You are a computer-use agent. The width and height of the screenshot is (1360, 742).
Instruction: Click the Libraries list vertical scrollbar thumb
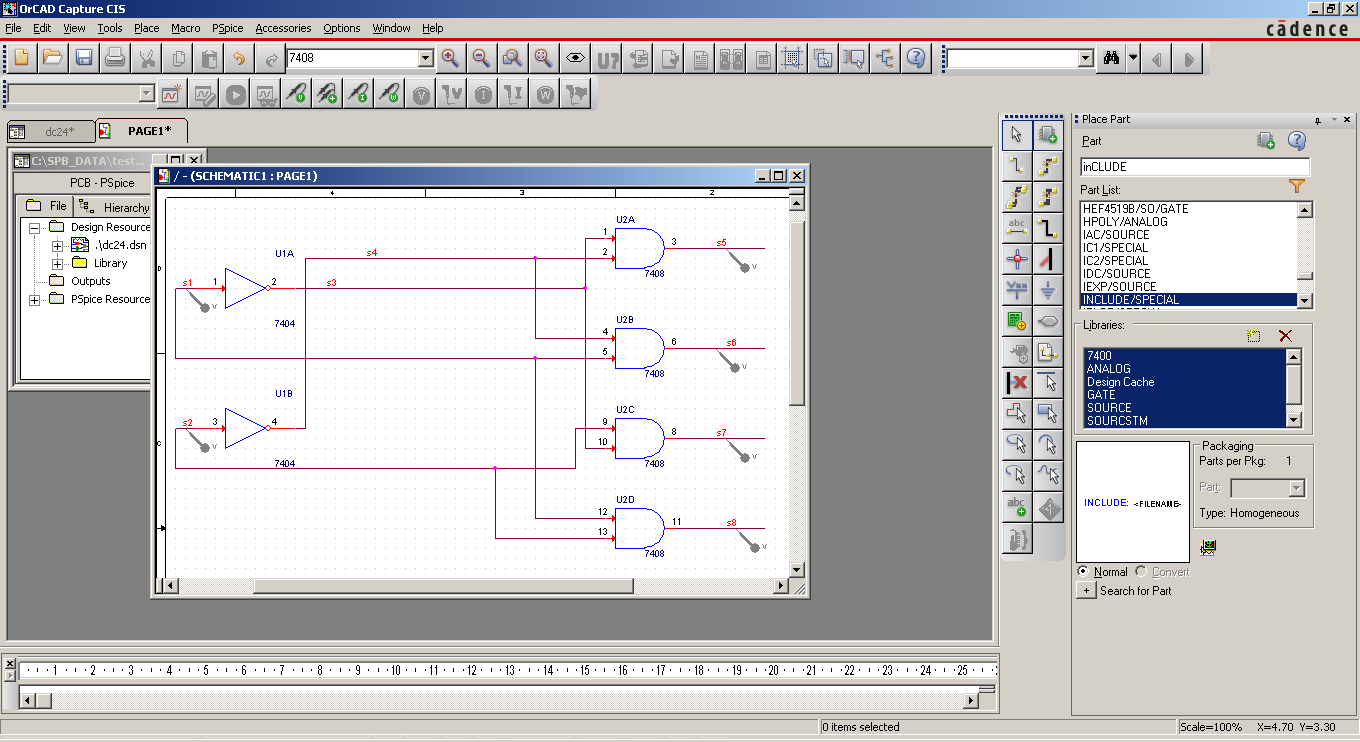(1294, 384)
